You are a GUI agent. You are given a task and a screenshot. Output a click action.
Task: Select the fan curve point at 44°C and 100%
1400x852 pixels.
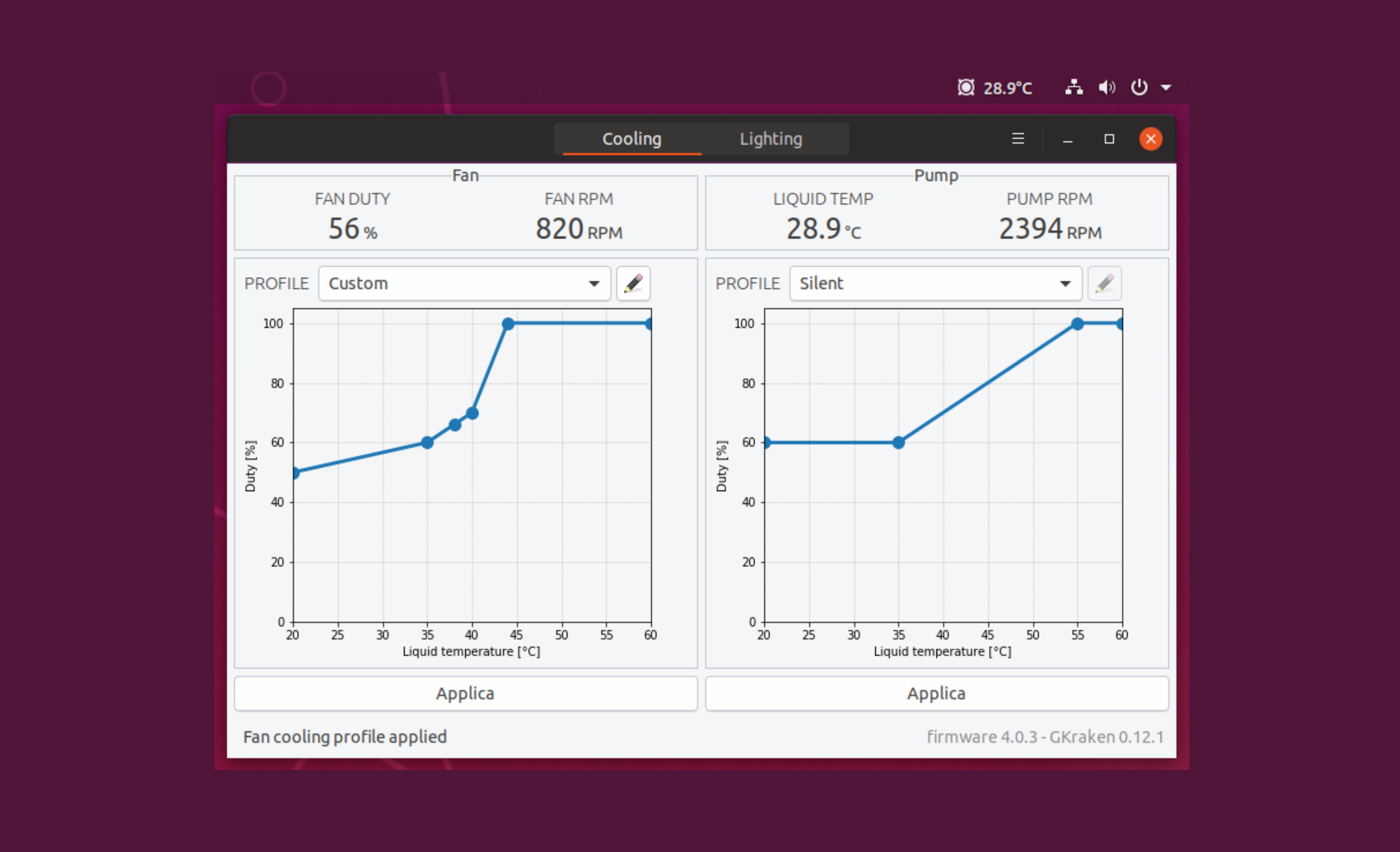click(508, 323)
